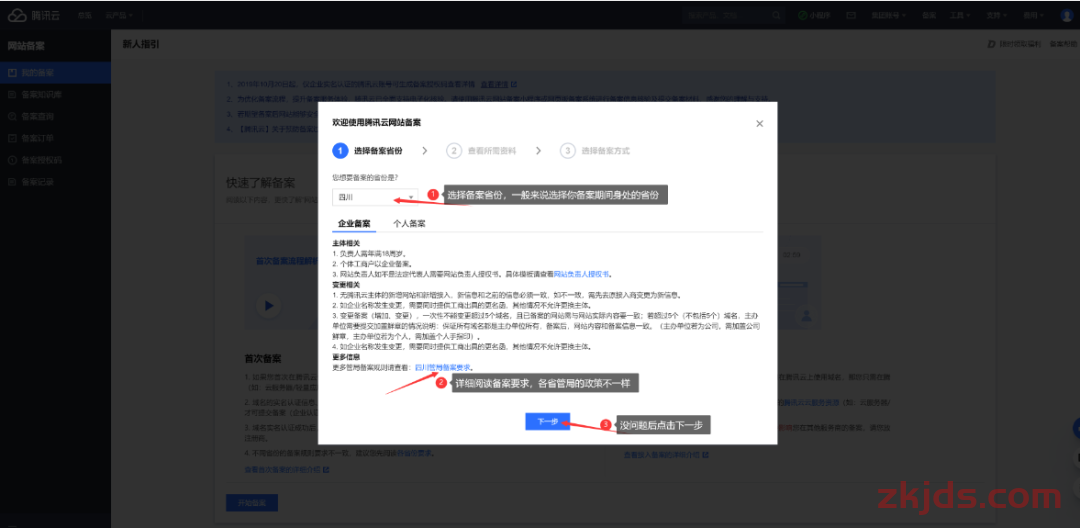1080x528 pixels.
Task: Click the 新人指引 page heading
Action: [141, 44]
